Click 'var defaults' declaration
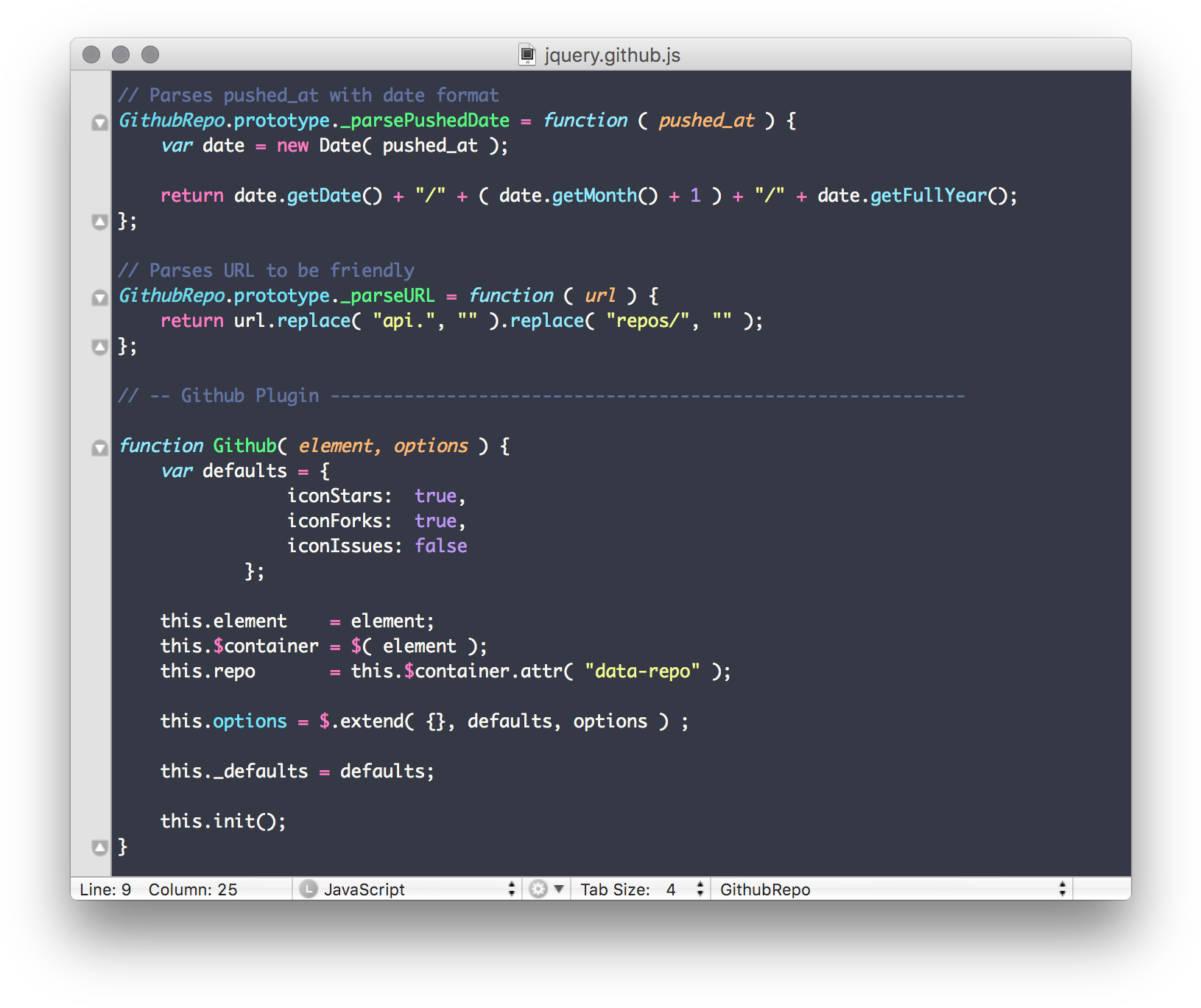 (x=224, y=470)
